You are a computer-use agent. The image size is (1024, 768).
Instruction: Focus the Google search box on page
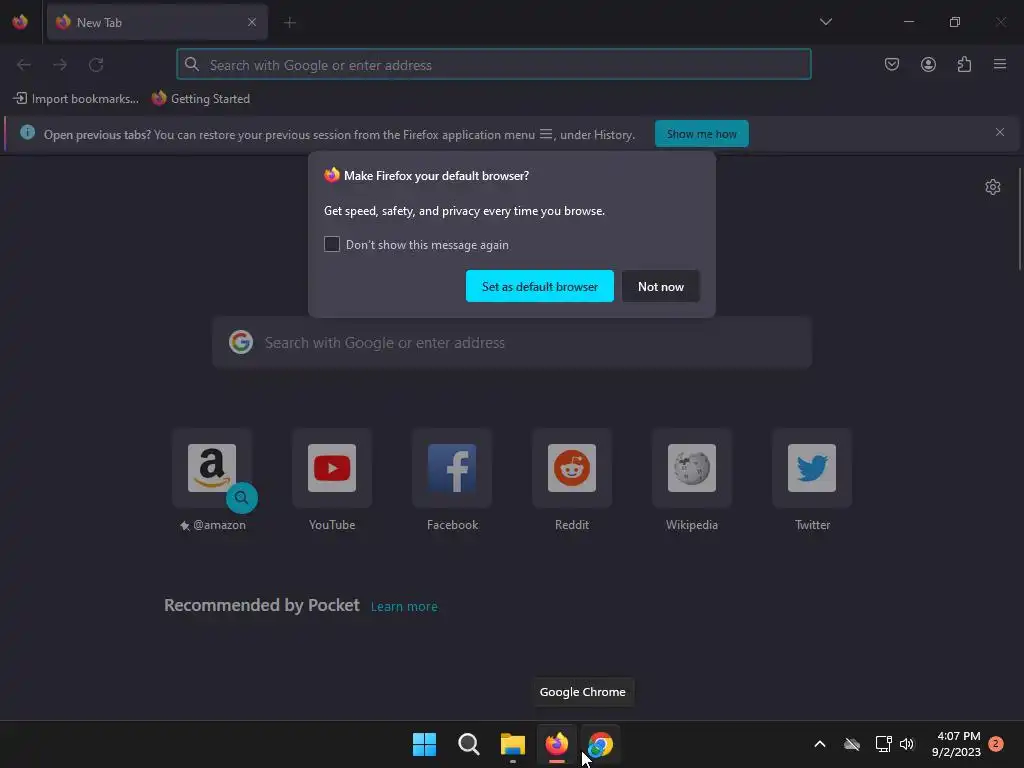coord(512,343)
